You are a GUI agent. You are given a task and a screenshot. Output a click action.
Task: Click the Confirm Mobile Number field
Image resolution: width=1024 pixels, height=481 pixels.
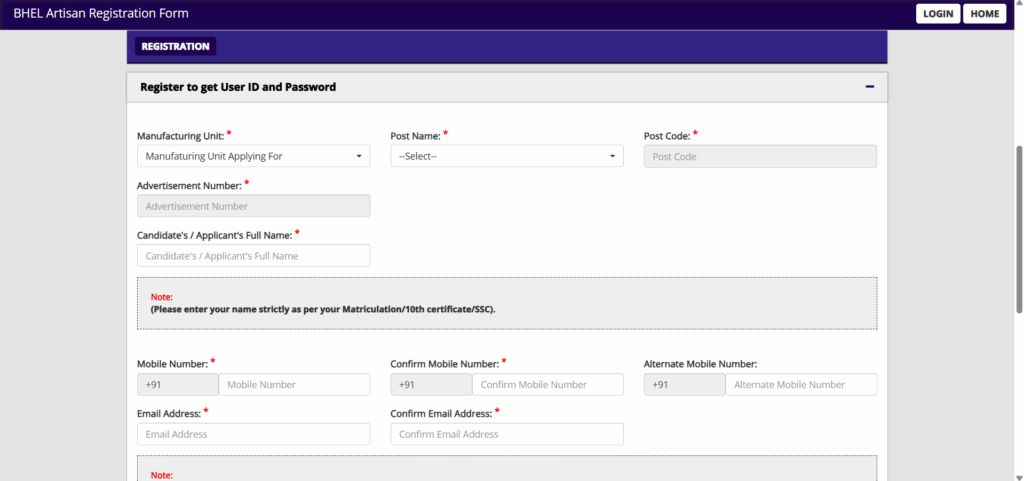[548, 384]
